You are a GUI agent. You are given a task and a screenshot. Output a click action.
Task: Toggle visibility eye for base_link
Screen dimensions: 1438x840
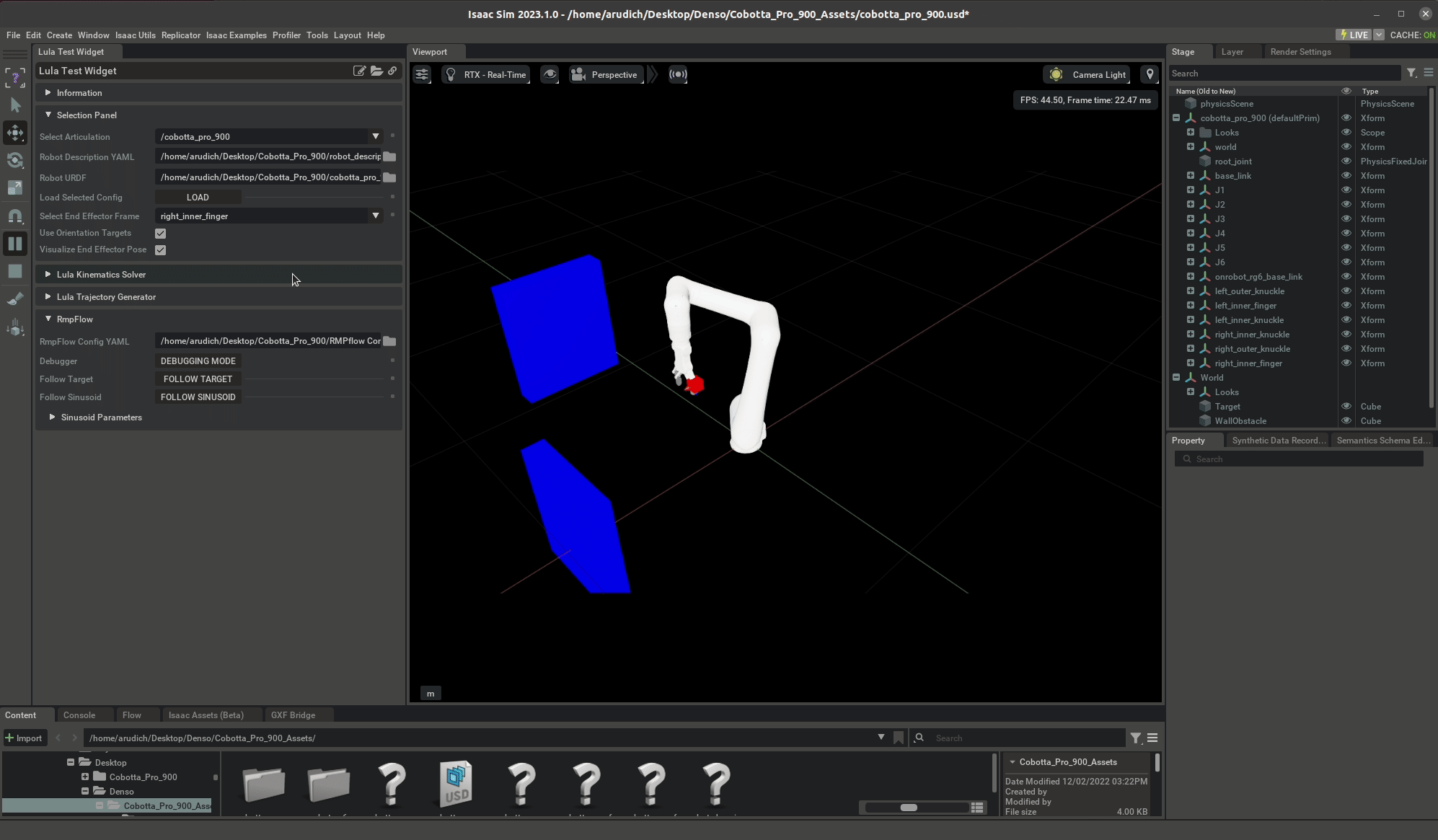[1346, 176]
